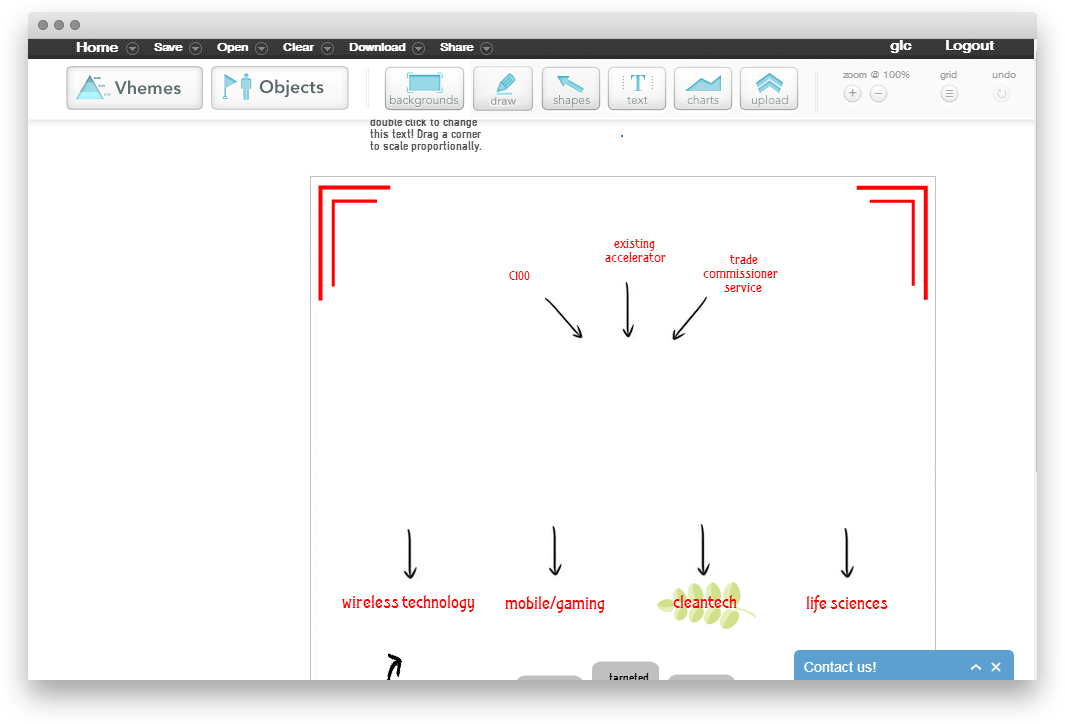
Task: Click the upload tool icon
Action: pos(769,88)
